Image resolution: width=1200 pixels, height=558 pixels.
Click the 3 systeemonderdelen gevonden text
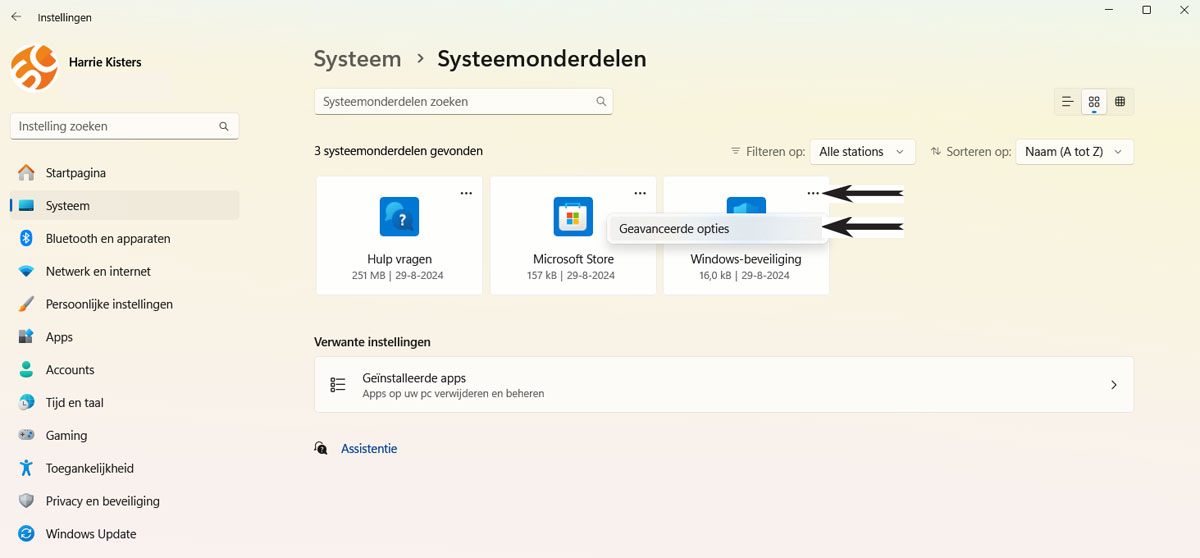pyautogui.click(x=398, y=151)
